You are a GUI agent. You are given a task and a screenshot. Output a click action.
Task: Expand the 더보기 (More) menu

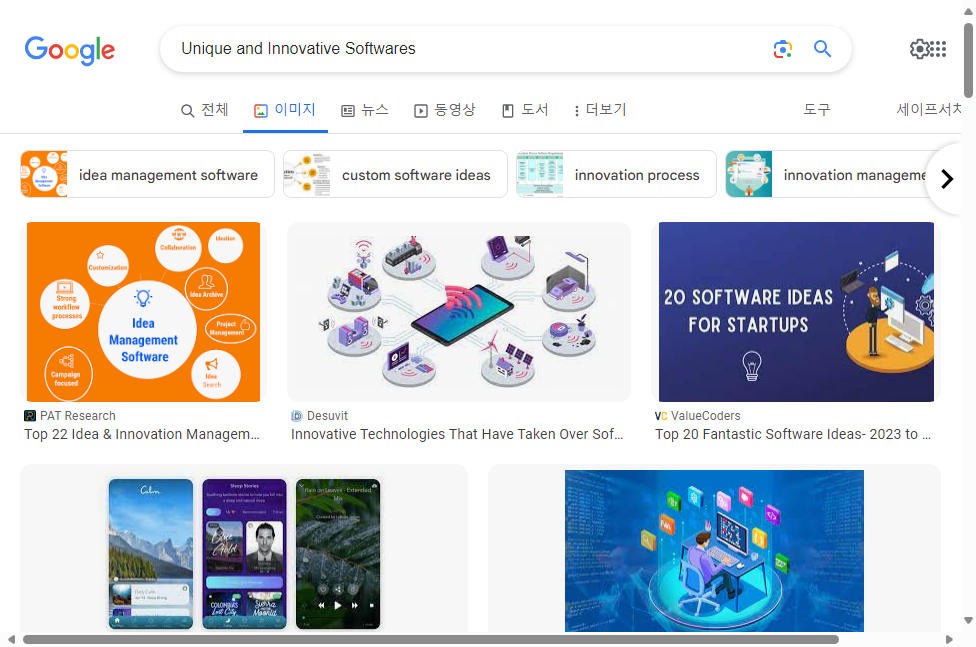[600, 110]
